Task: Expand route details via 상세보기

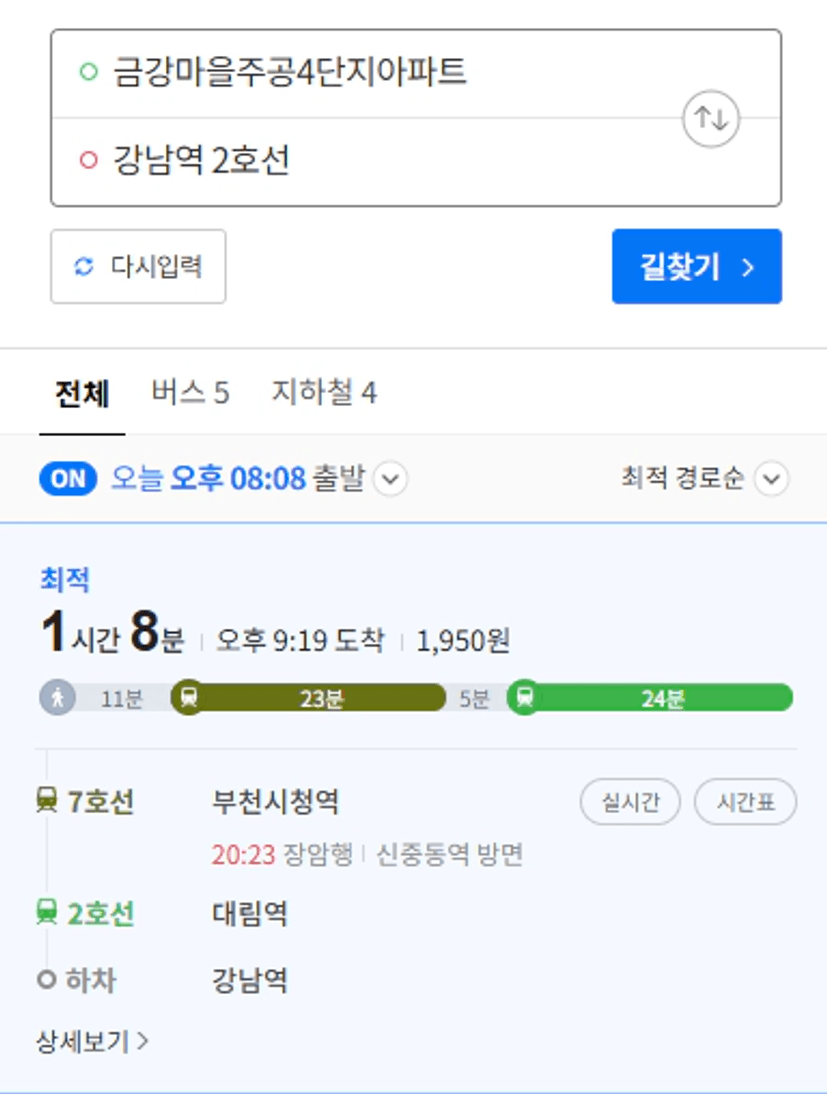Action: [x=92, y=1042]
